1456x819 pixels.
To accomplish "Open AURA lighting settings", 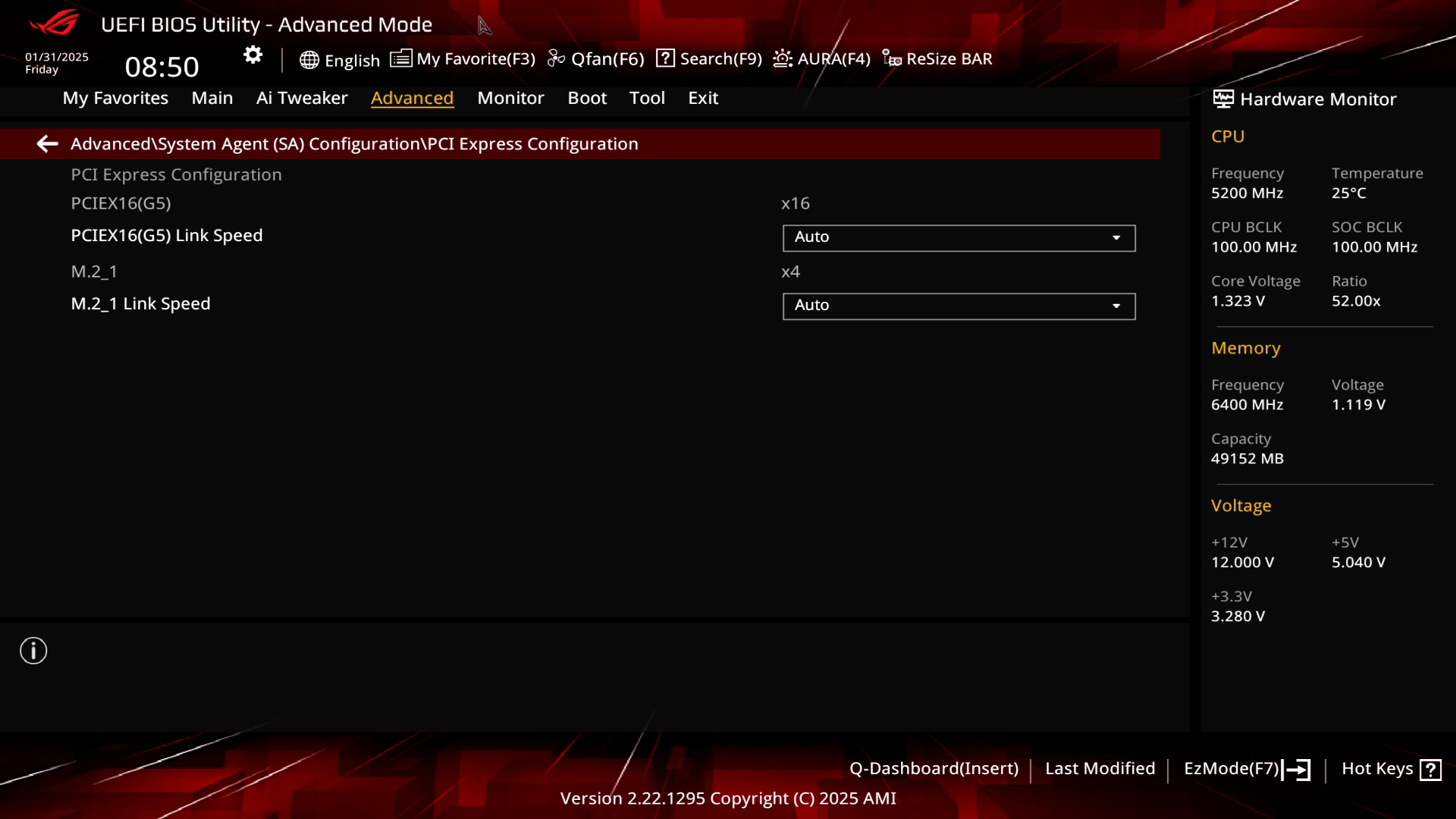I will click(820, 58).
